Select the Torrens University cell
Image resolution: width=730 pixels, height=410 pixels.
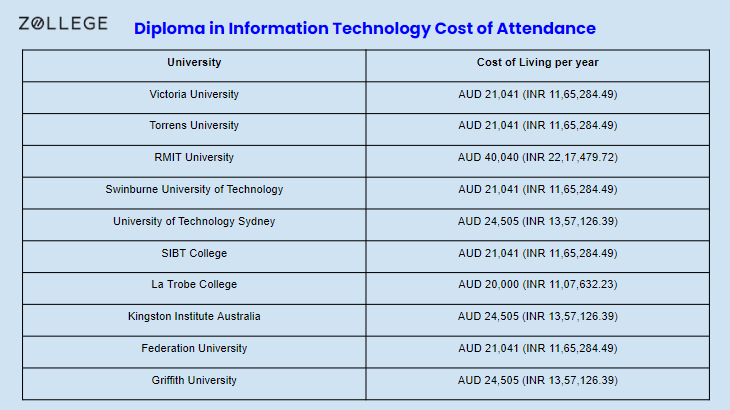click(x=194, y=129)
